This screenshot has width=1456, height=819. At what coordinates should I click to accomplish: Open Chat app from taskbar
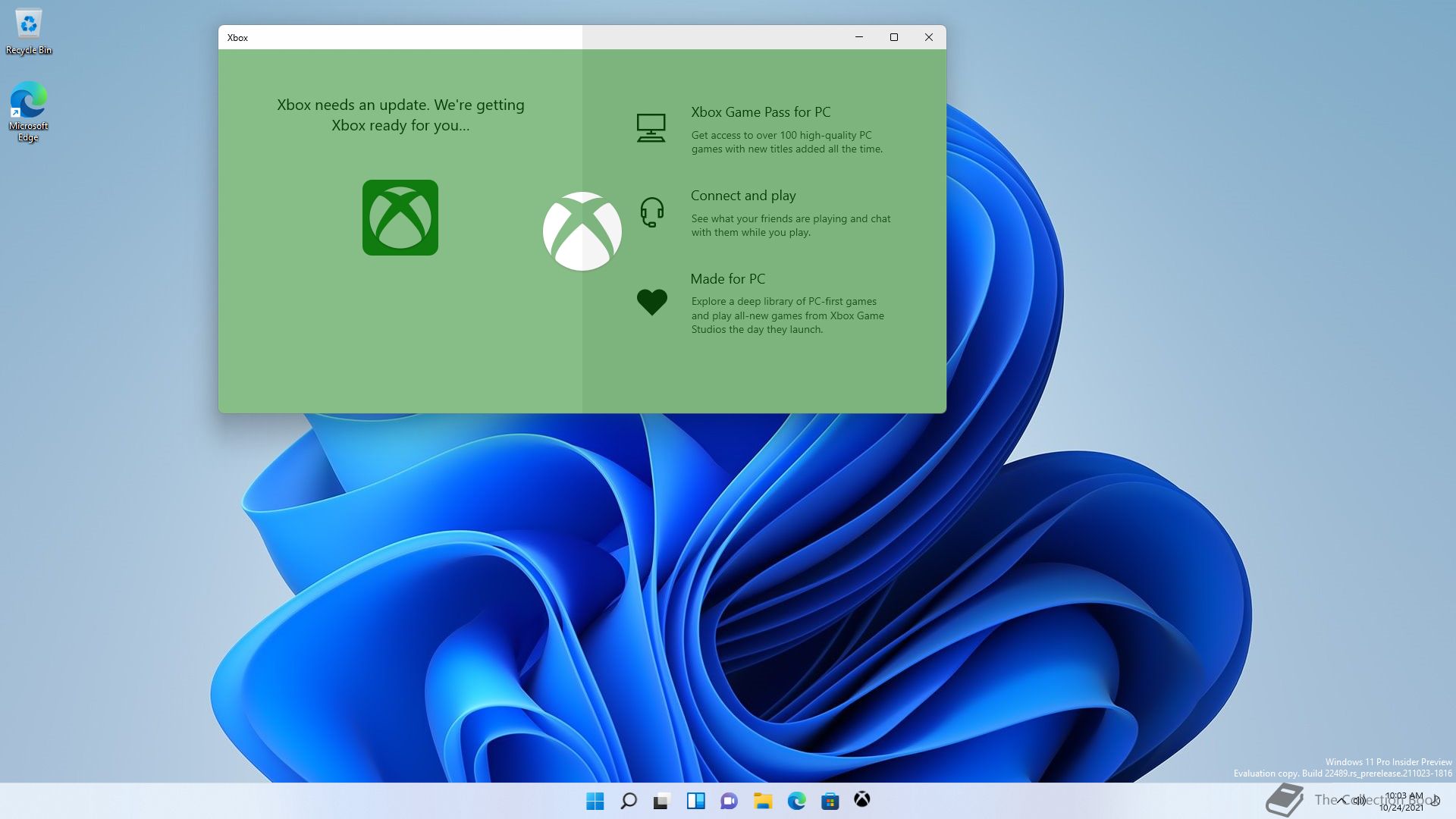[729, 801]
